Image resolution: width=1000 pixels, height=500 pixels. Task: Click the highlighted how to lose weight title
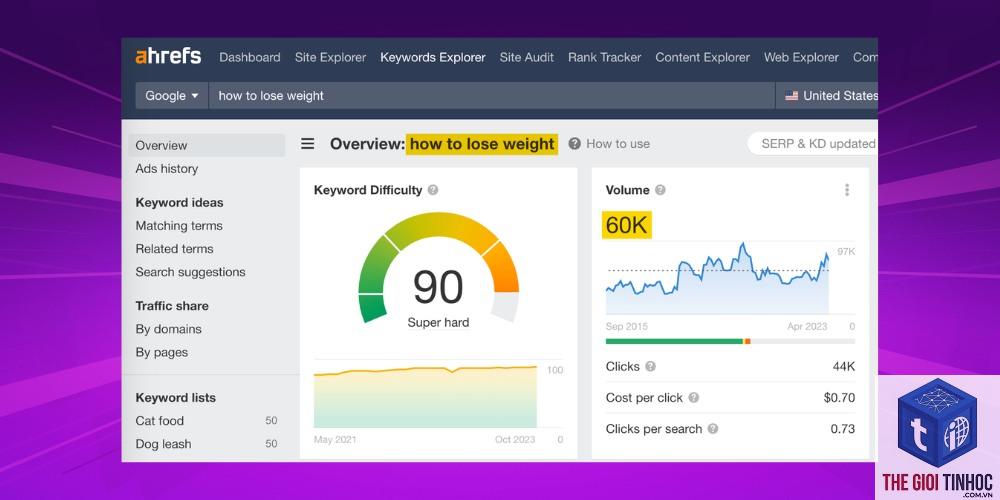point(482,144)
